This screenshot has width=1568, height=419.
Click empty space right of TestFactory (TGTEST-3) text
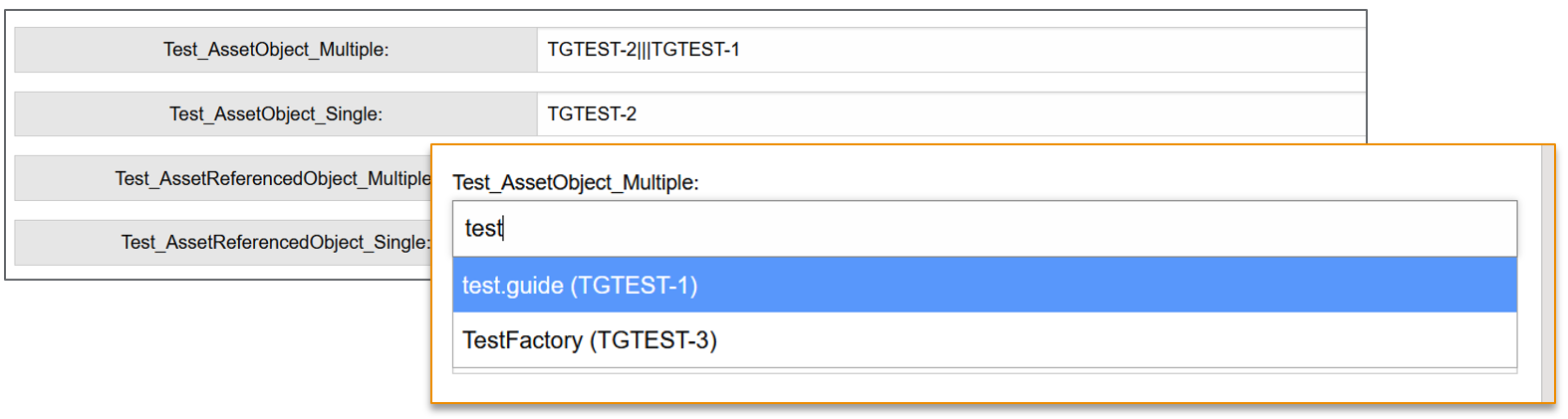[x=1195, y=340]
